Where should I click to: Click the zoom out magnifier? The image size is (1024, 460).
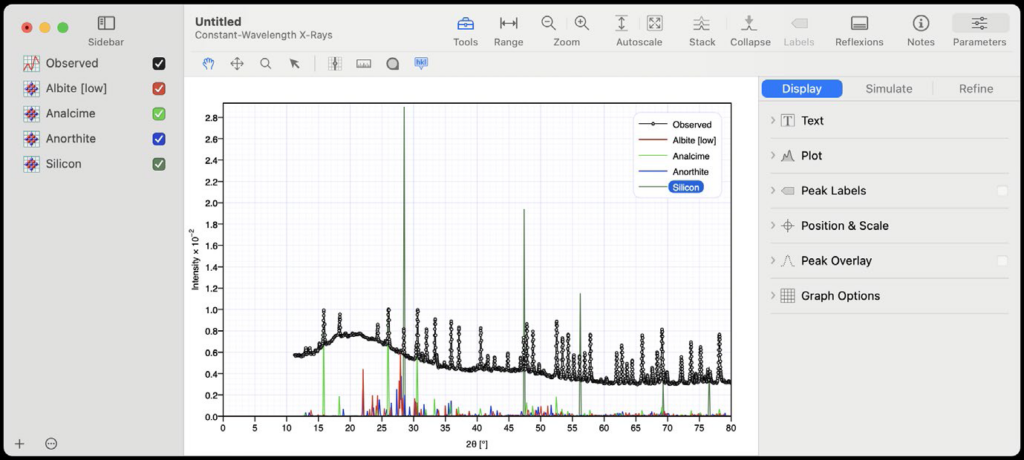tap(548, 23)
